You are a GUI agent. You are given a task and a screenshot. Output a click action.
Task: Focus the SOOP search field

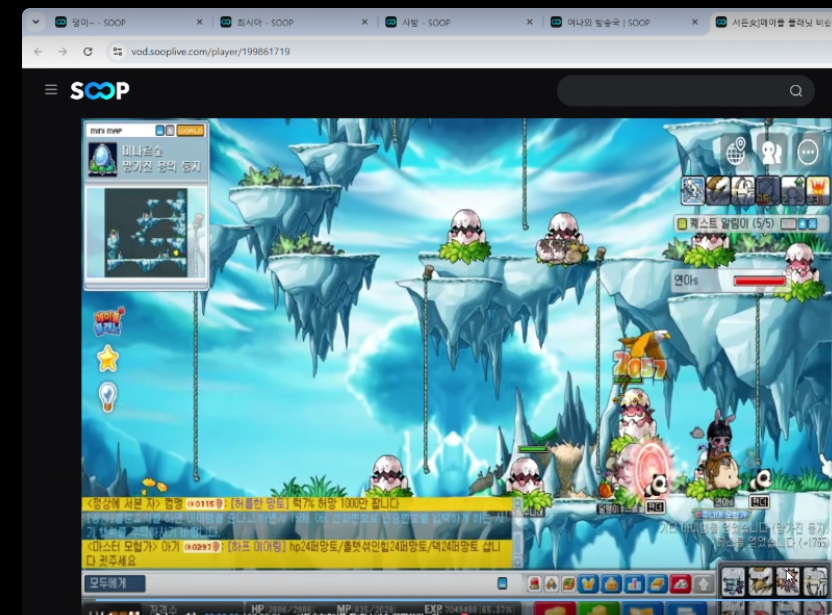point(685,91)
